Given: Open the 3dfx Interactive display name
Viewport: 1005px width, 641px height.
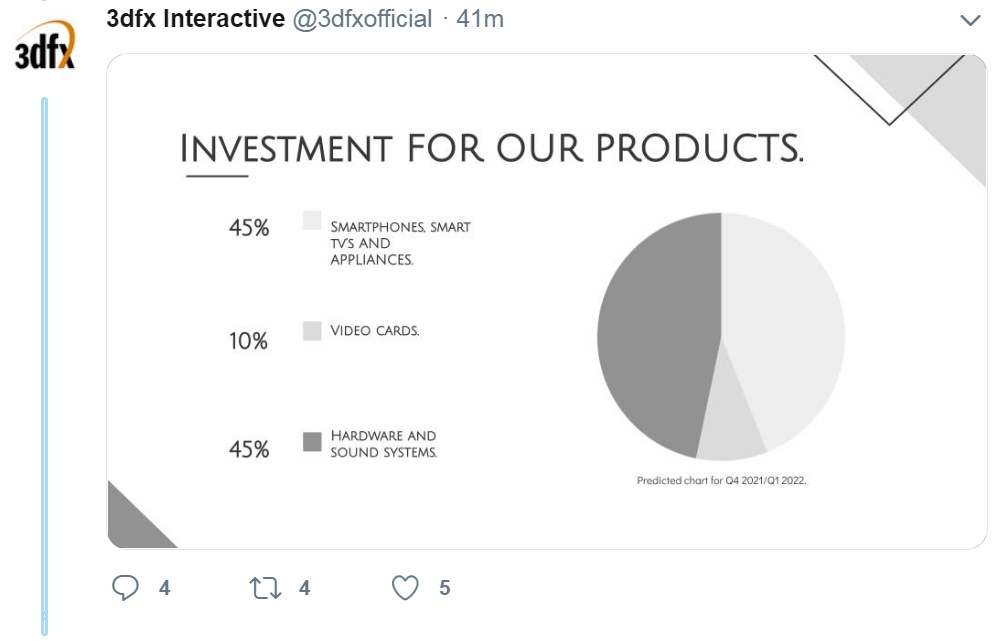Looking at the screenshot, I should click(196, 18).
